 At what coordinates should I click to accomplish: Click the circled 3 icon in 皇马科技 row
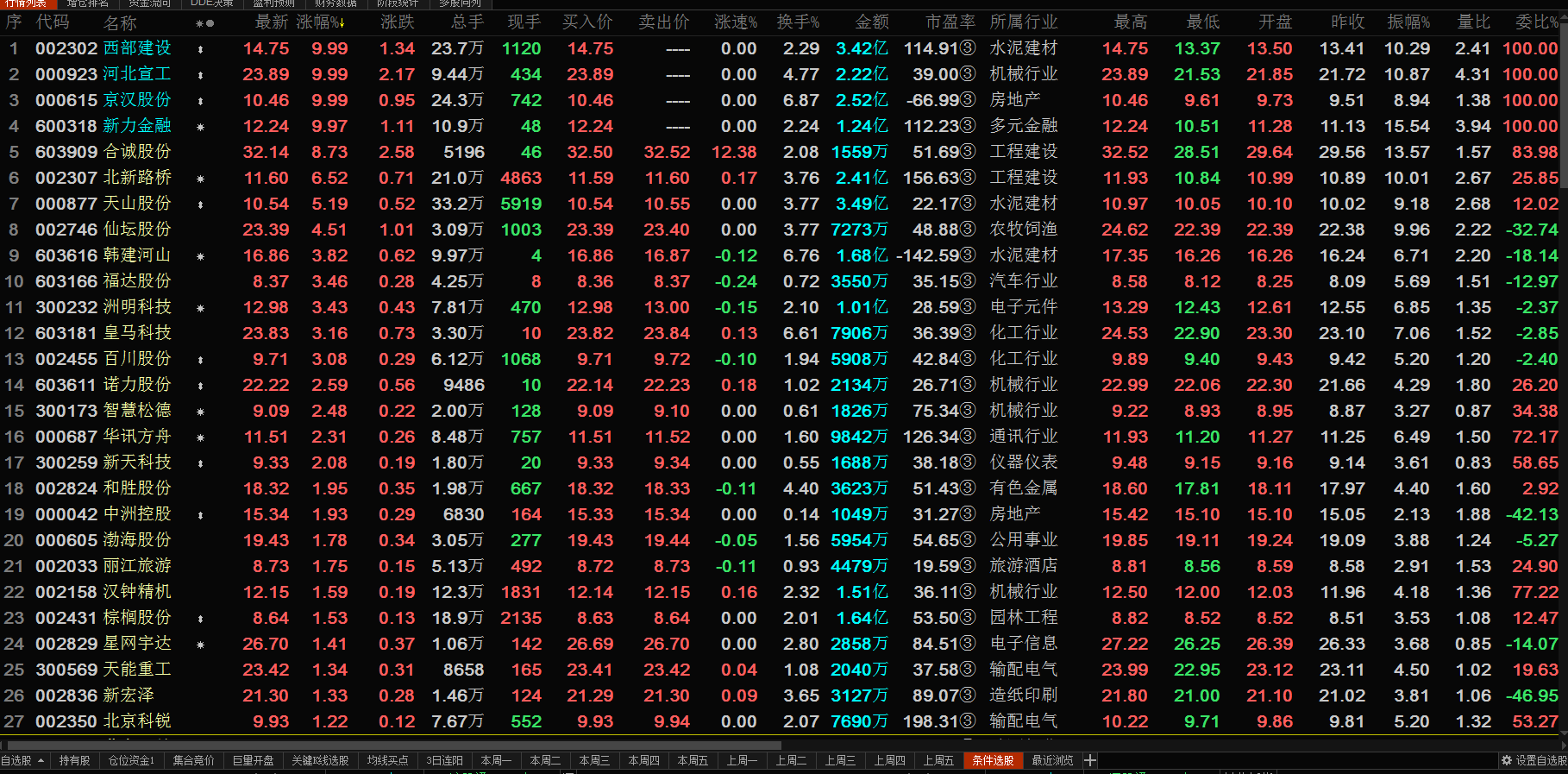[968, 334]
